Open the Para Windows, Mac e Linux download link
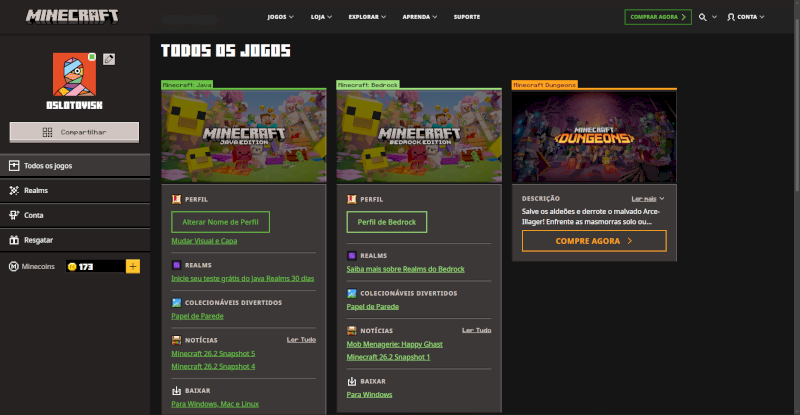The image size is (800, 415). (215, 404)
